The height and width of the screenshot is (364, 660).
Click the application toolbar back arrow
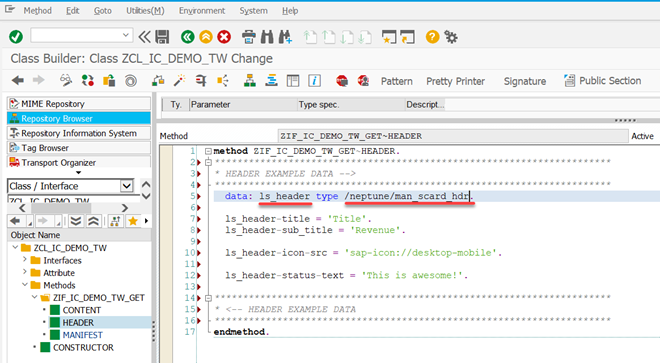pyautogui.click(x=18, y=80)
